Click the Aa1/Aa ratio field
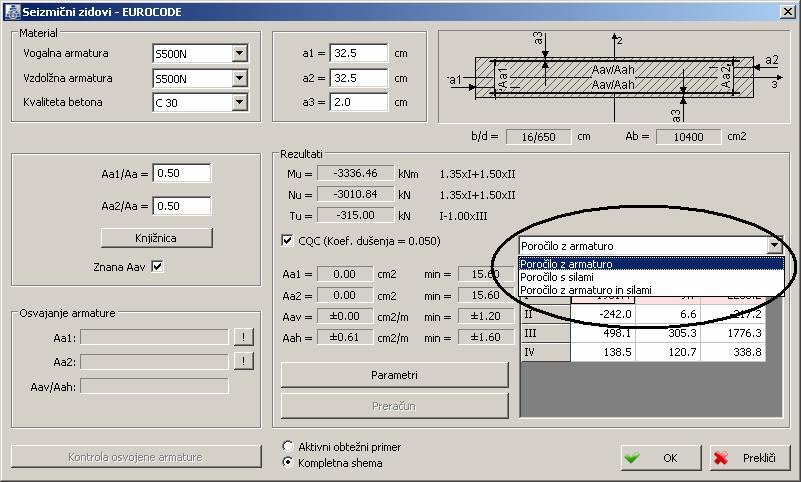The height and width of the screenshot is (482, 801). pyautogui.click(x=182, y=173)
